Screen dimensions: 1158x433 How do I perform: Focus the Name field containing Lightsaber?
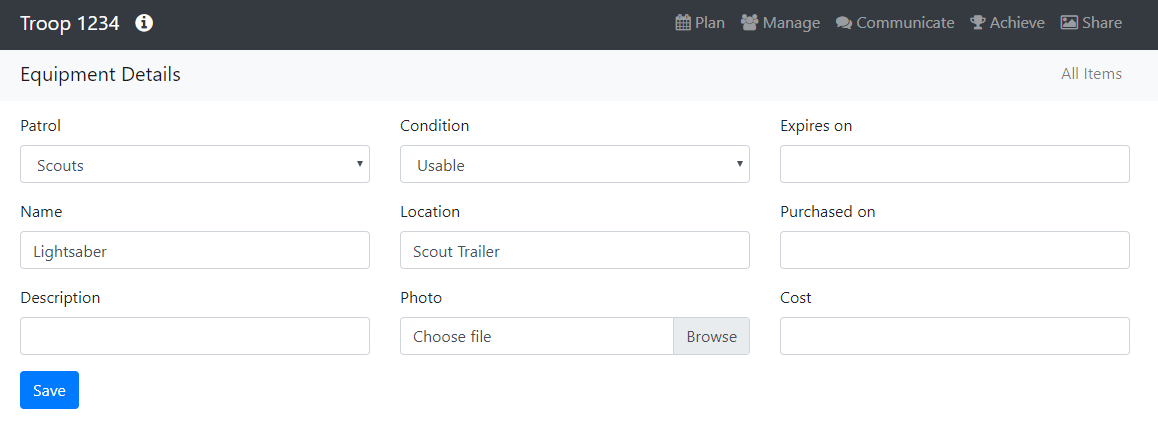pos(195,251)
